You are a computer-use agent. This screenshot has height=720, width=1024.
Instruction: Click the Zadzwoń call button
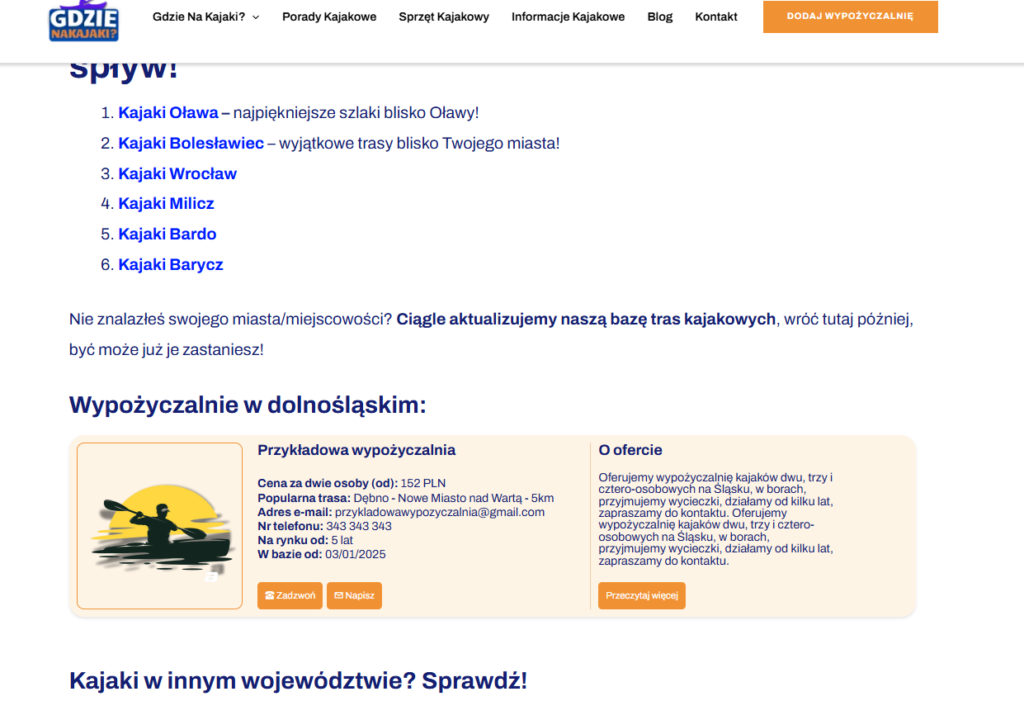(x=290, y=596)
